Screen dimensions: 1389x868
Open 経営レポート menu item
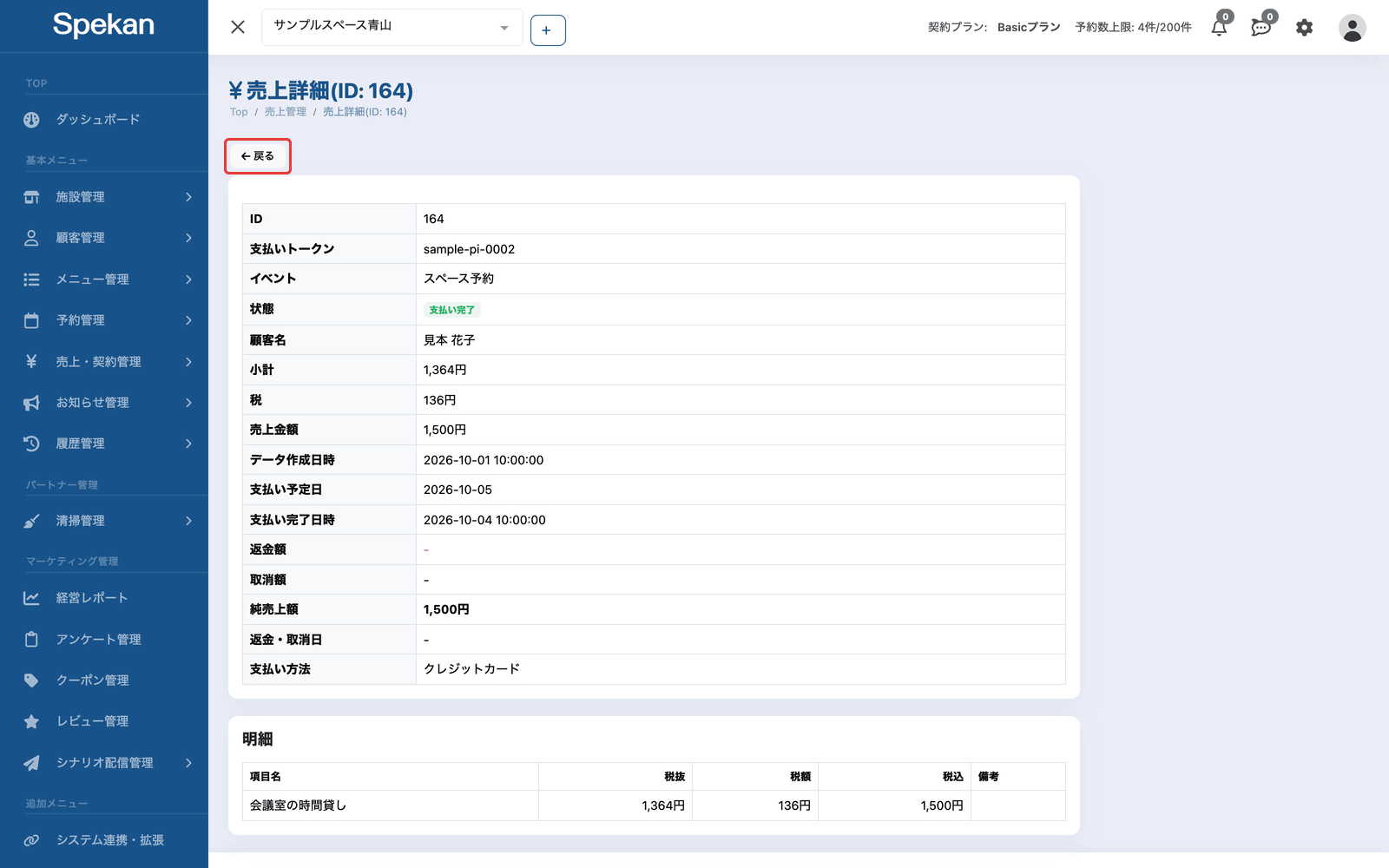(x=92, y=598)
